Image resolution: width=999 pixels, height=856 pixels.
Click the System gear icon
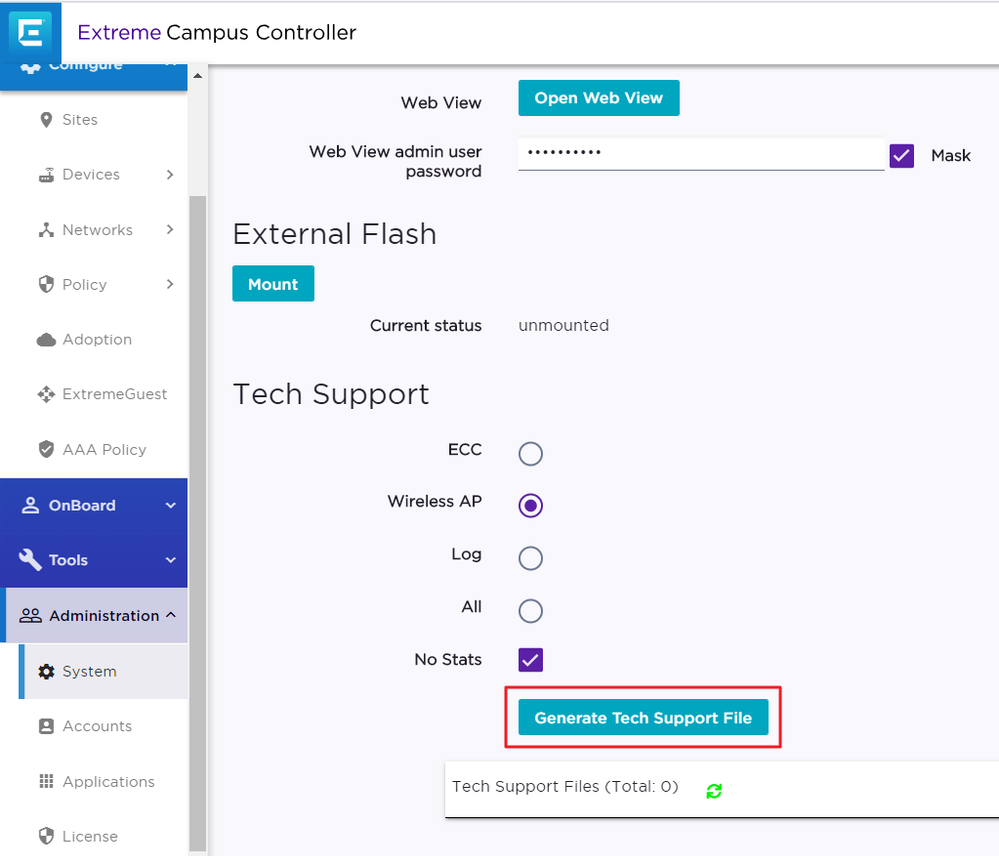coord(46,672)
